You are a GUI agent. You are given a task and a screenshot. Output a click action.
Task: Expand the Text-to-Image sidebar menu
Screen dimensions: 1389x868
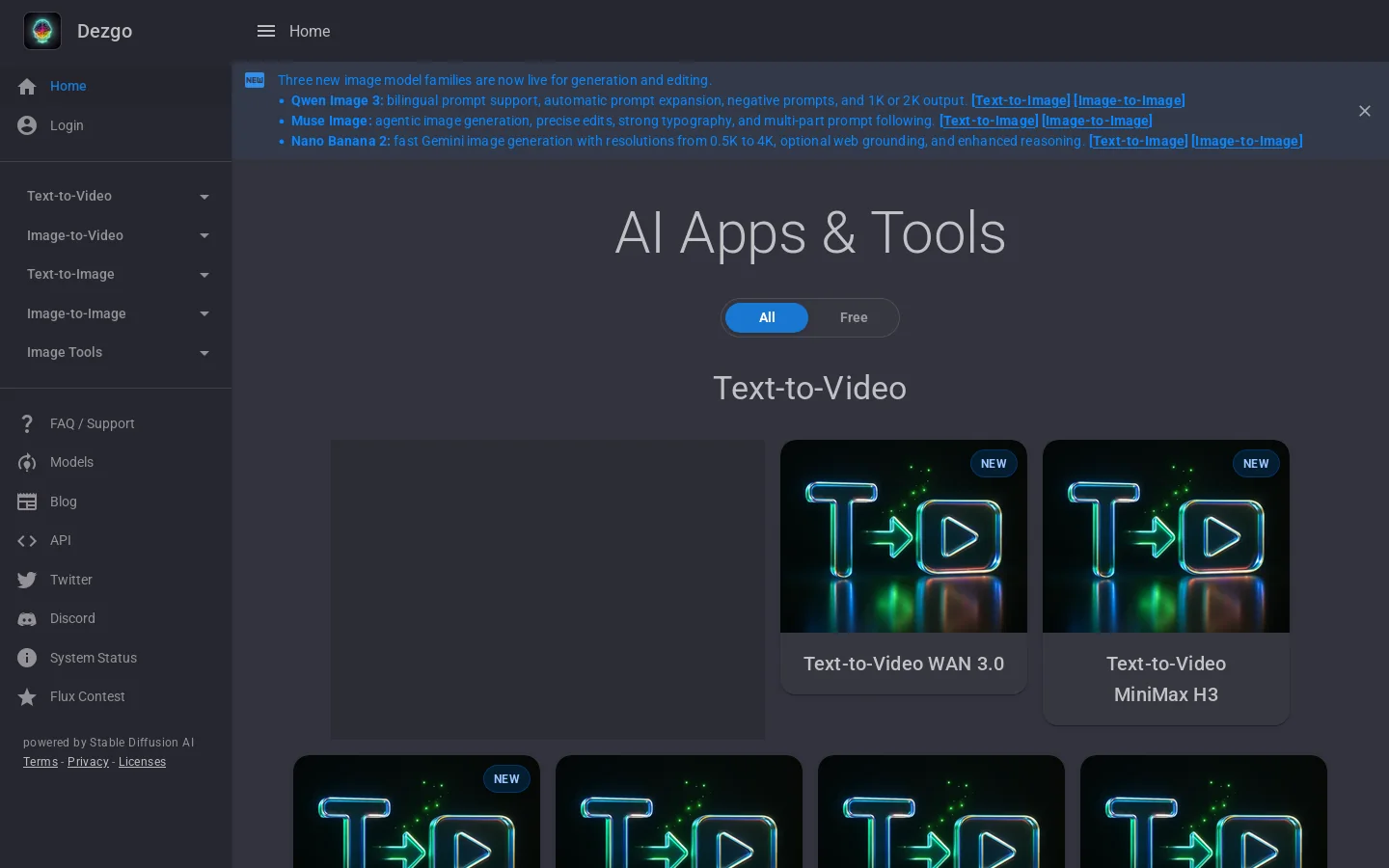pos(116,274)
